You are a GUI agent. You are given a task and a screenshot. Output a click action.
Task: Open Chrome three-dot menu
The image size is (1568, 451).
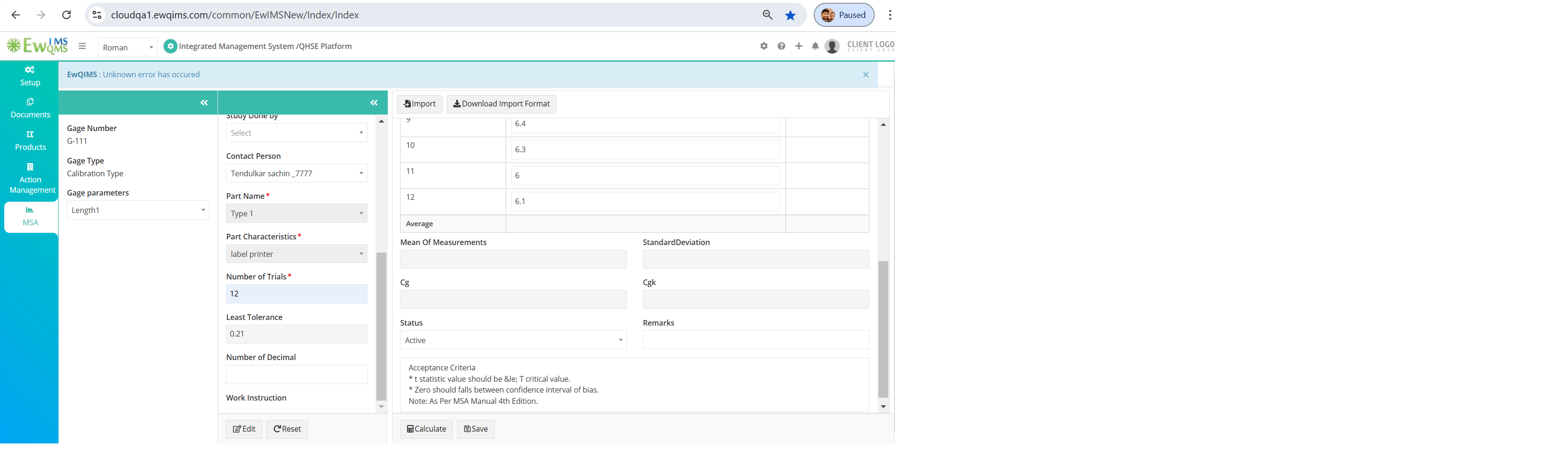(890, 15)
